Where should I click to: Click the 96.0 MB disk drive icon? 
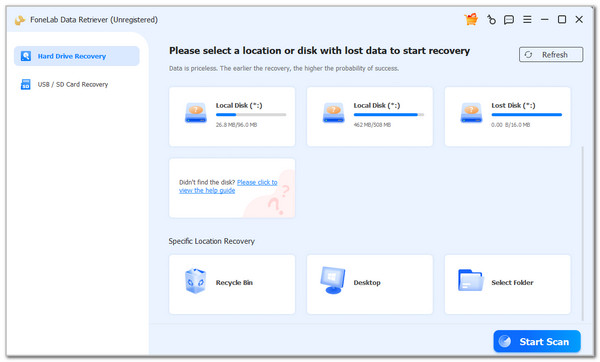(x=196, y=113)
